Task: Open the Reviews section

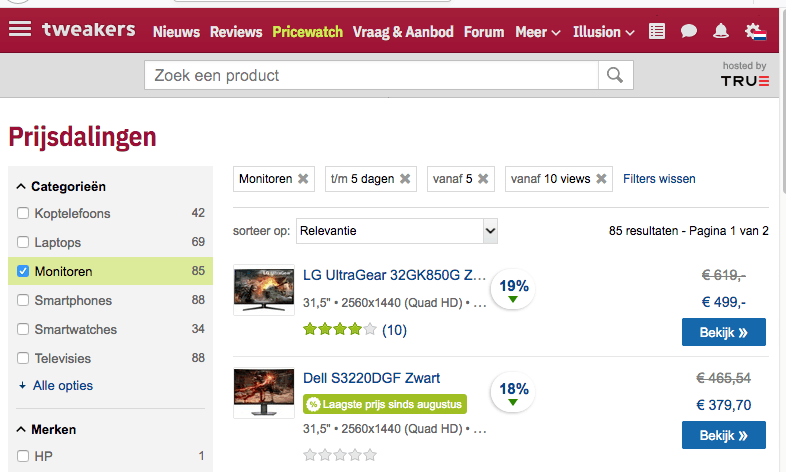Action: pos(236,32)
